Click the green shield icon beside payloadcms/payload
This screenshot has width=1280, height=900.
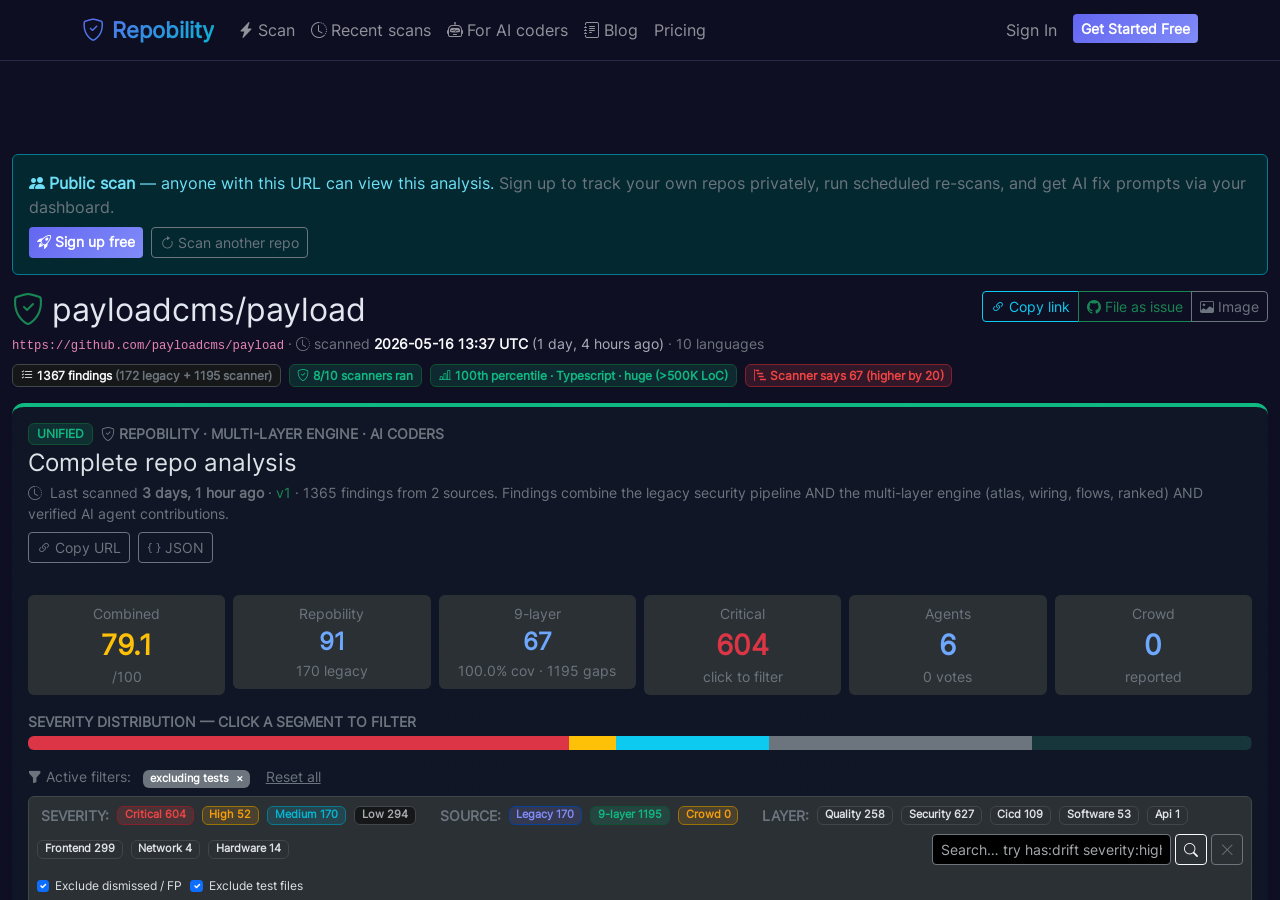[28, 309]
